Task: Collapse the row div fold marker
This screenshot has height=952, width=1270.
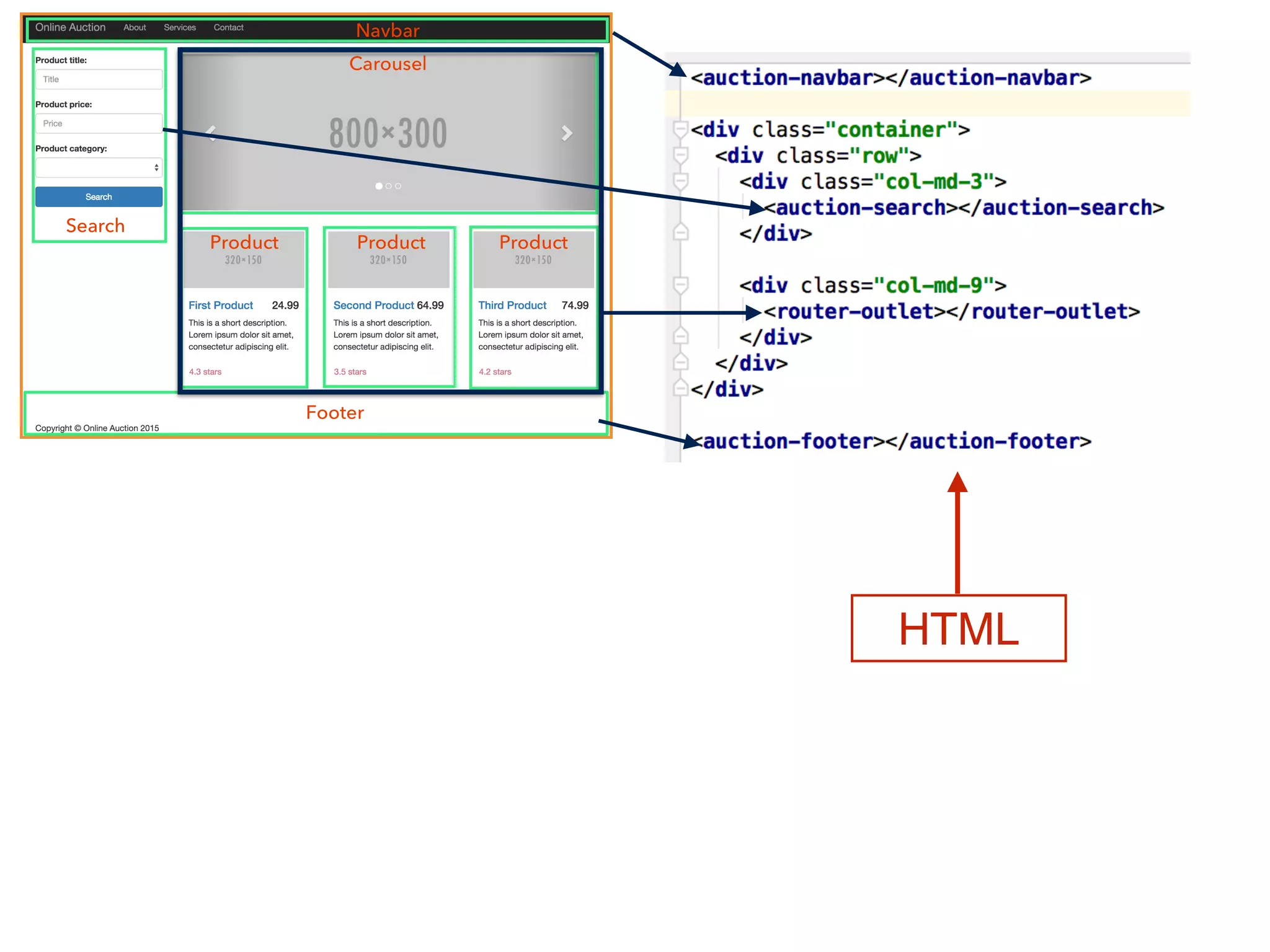Action: click(681, 155)
